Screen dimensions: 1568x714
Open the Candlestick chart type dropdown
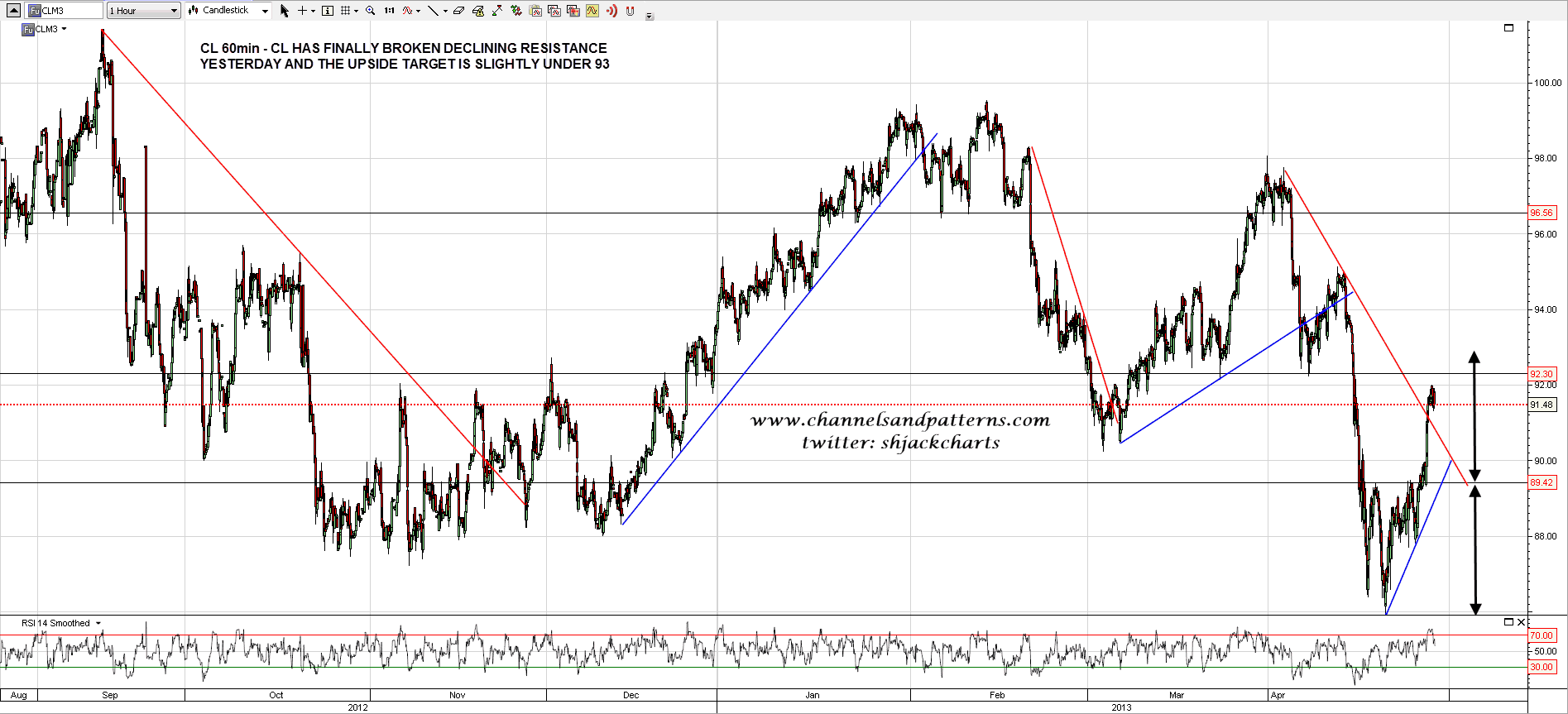[228, 11]
